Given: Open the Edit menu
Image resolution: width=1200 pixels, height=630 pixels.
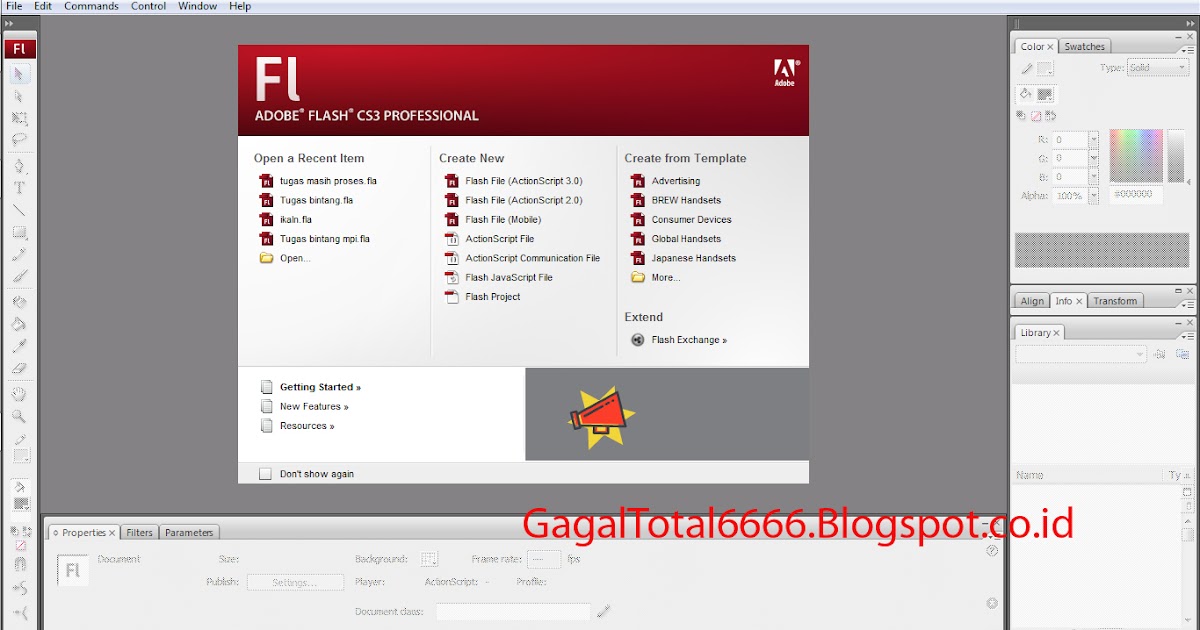Looking at the screenshot, I should pos(43,6).
